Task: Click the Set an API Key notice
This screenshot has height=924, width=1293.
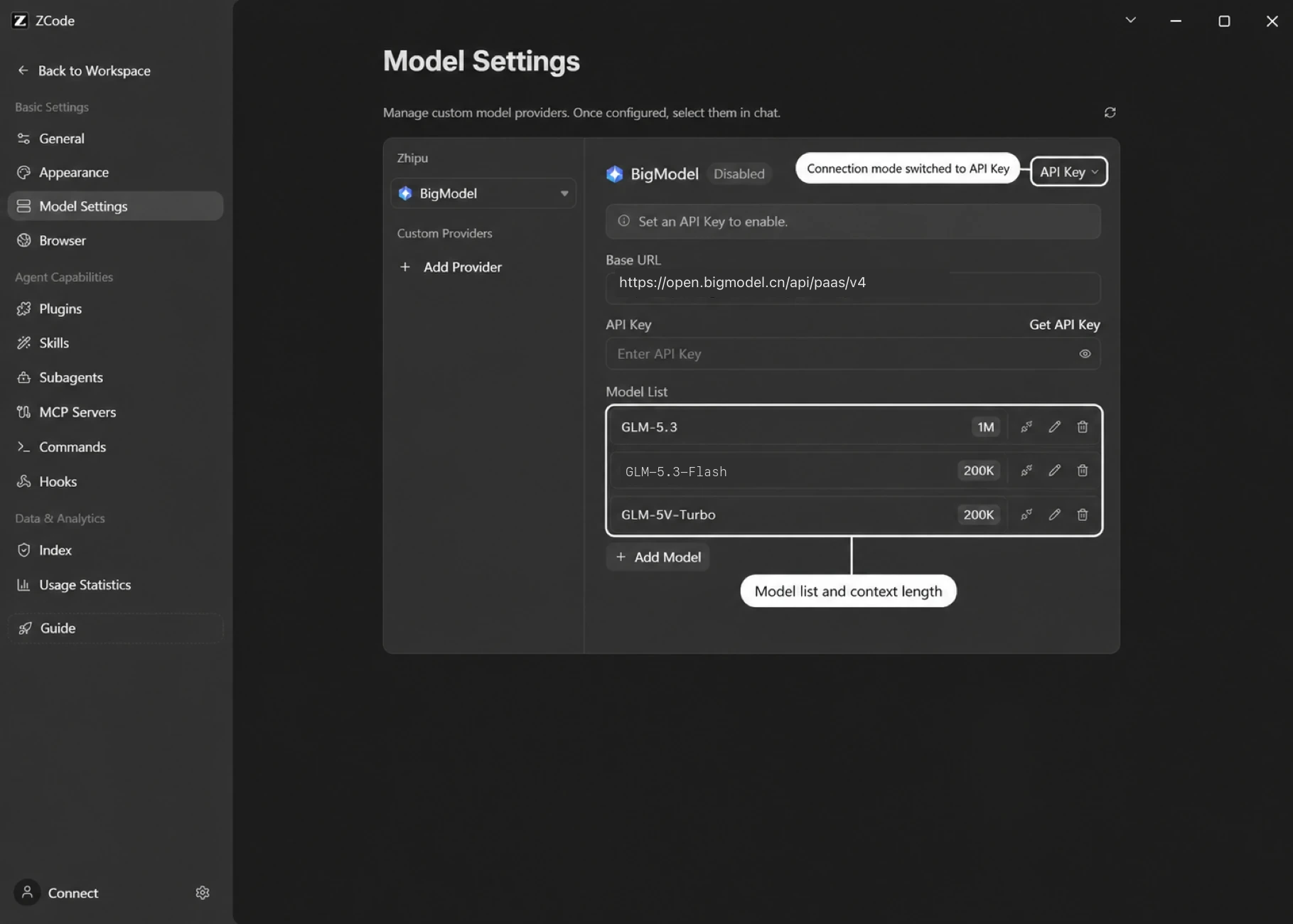Action: 852,221
